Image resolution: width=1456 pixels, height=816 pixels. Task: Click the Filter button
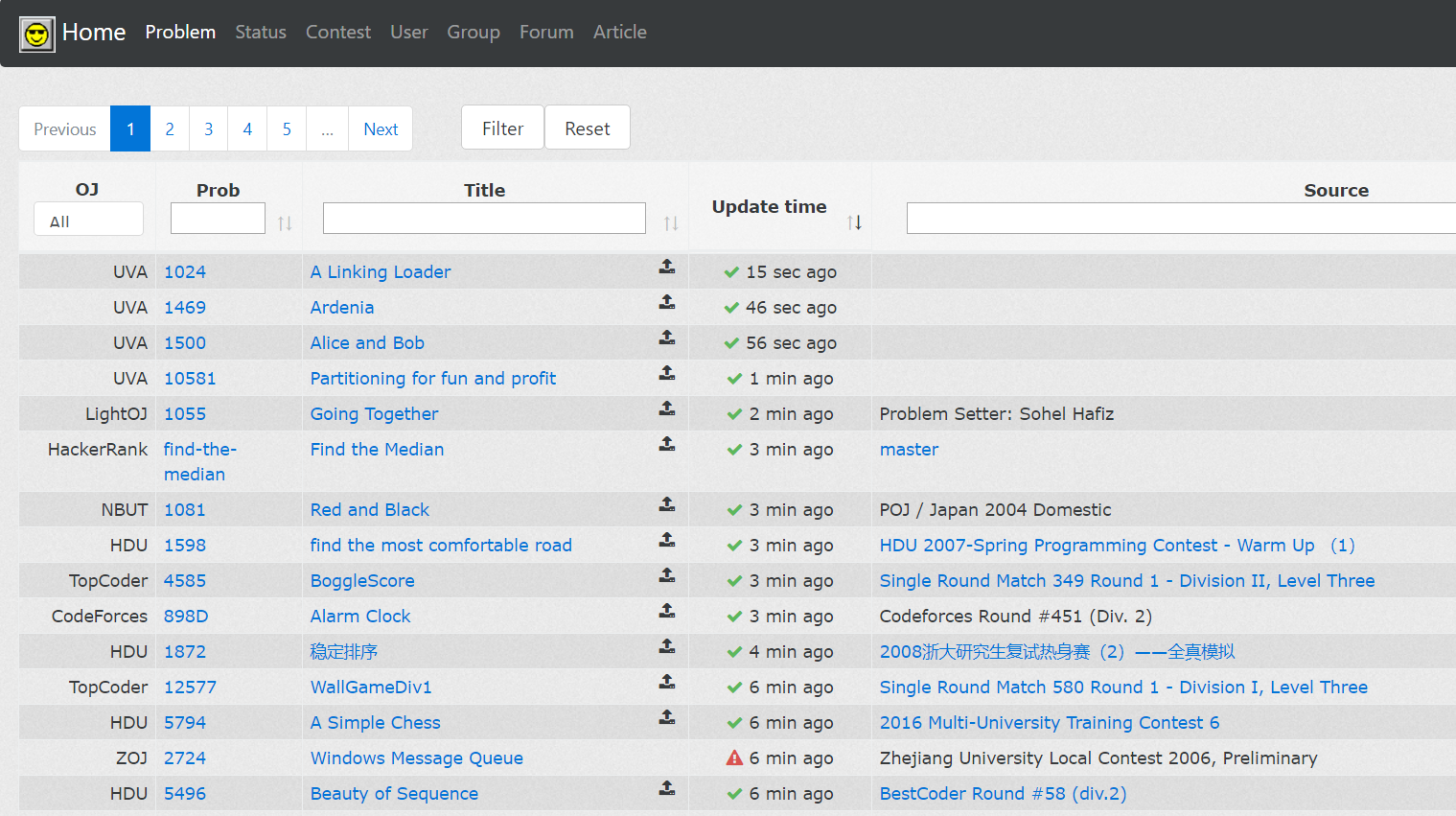click(x=502, y=128)
